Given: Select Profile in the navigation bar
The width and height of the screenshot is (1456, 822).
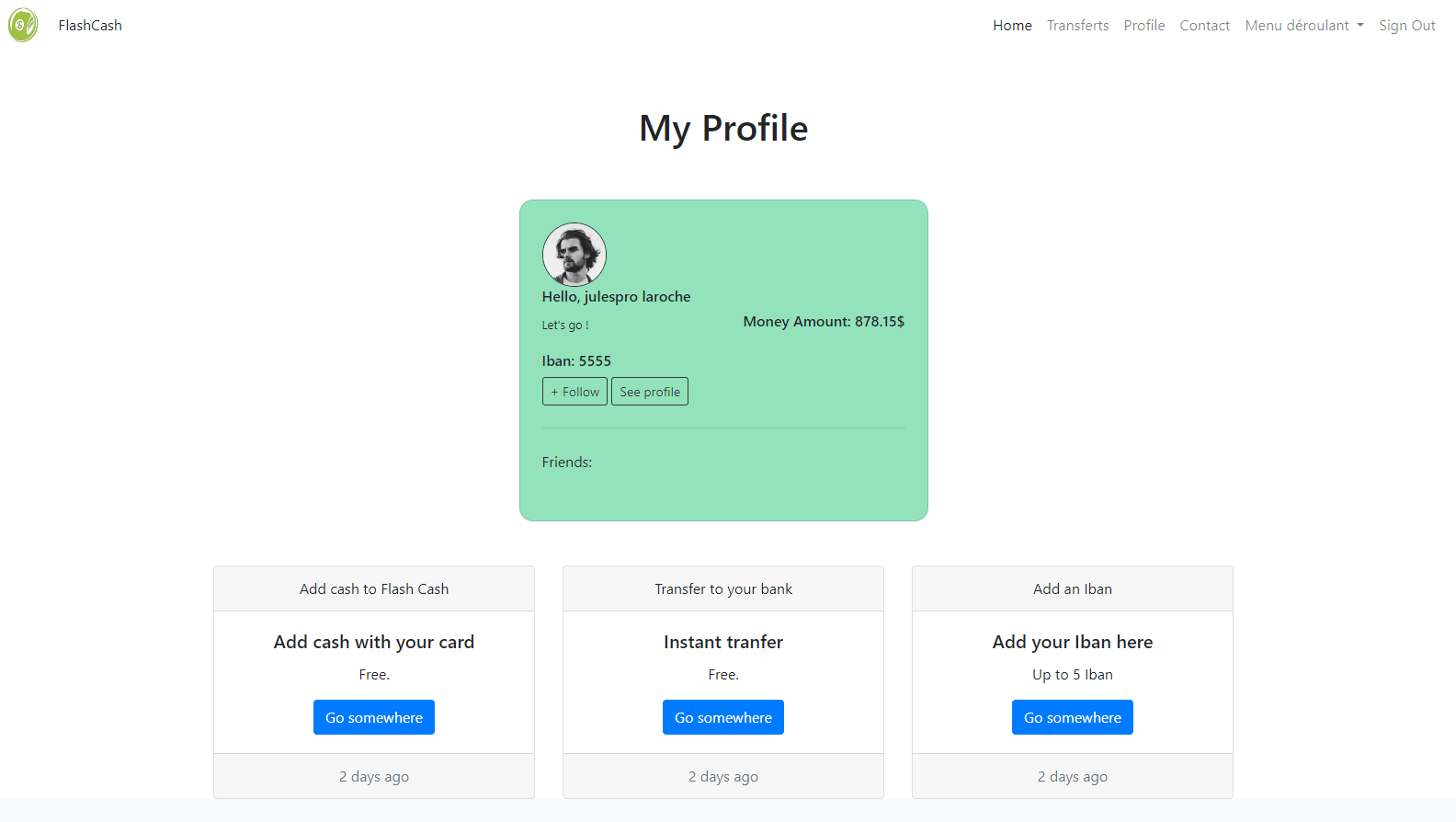Looking at the screenshot, I should tap(1144, 26).
